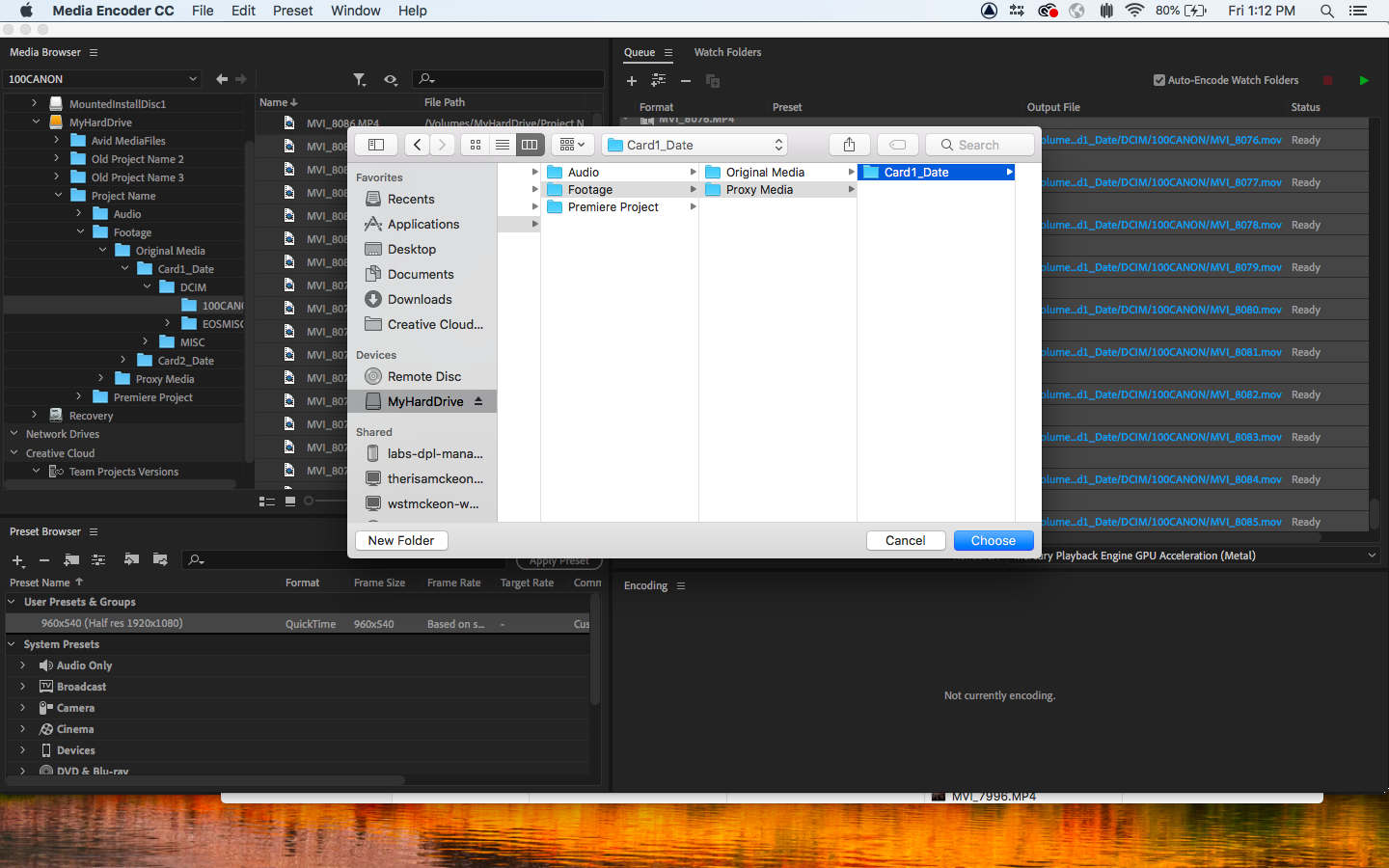
Task: Click the Choose button
Action: pos(994,541)
